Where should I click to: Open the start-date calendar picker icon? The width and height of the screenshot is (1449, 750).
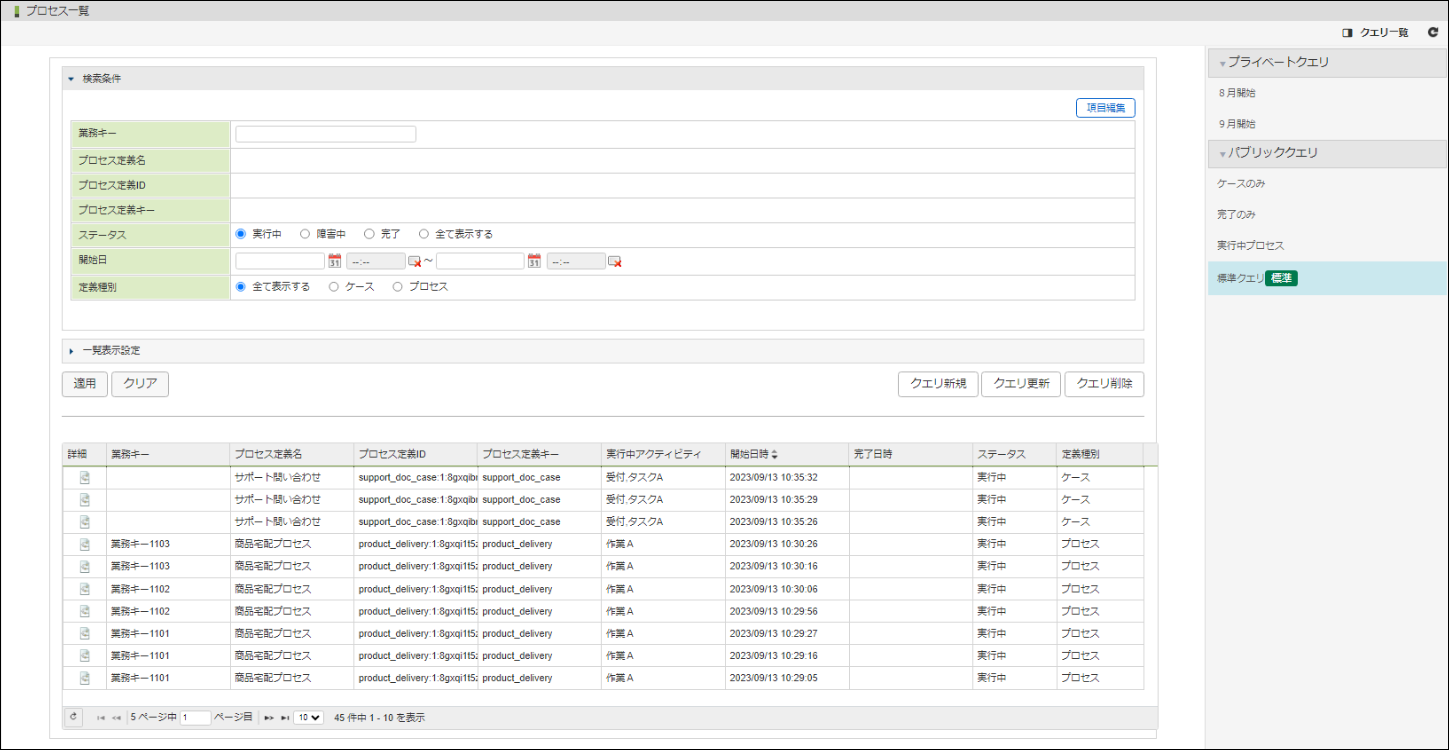pyautogui.click(x=335, y=261)
